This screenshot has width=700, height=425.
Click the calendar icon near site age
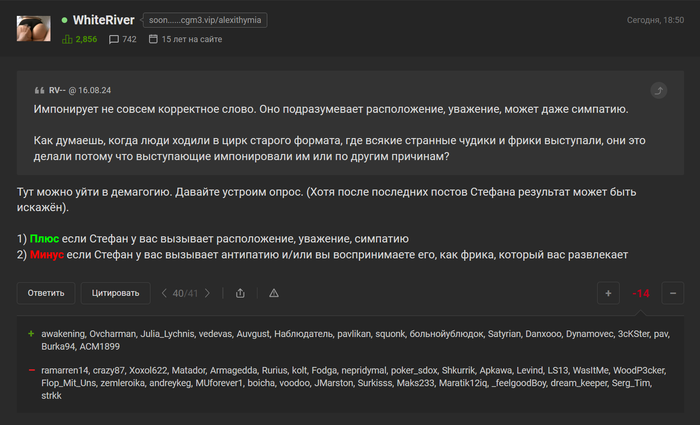coord(153,39)
